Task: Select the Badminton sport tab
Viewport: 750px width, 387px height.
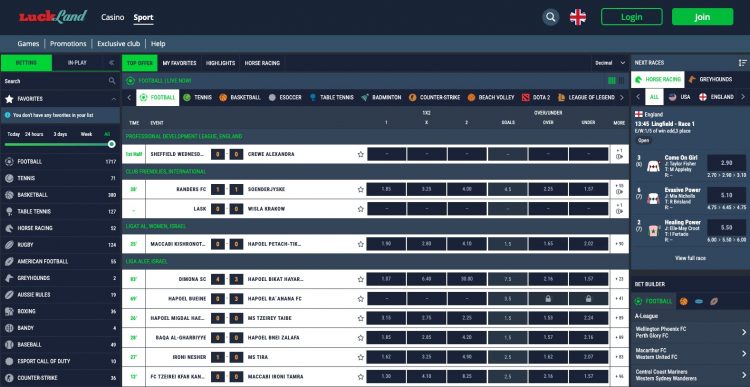Action: (x=381, y=97)
